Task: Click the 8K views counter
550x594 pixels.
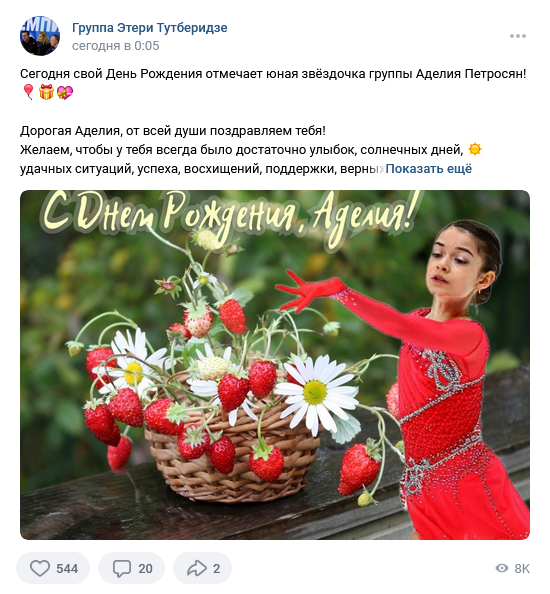Action: pos(522,569)
